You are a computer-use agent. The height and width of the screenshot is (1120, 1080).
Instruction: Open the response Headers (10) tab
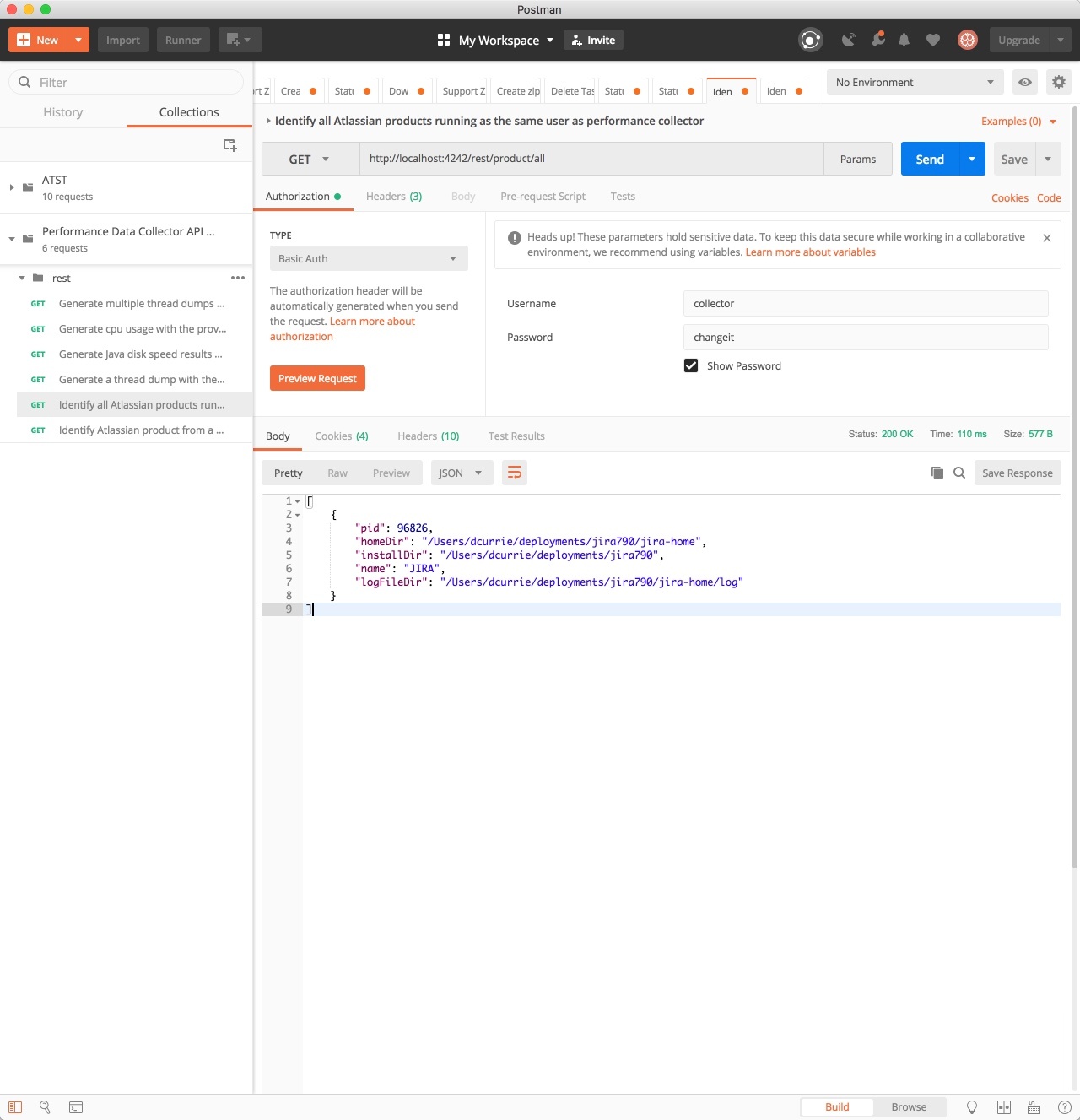click(x=429, y=436)
